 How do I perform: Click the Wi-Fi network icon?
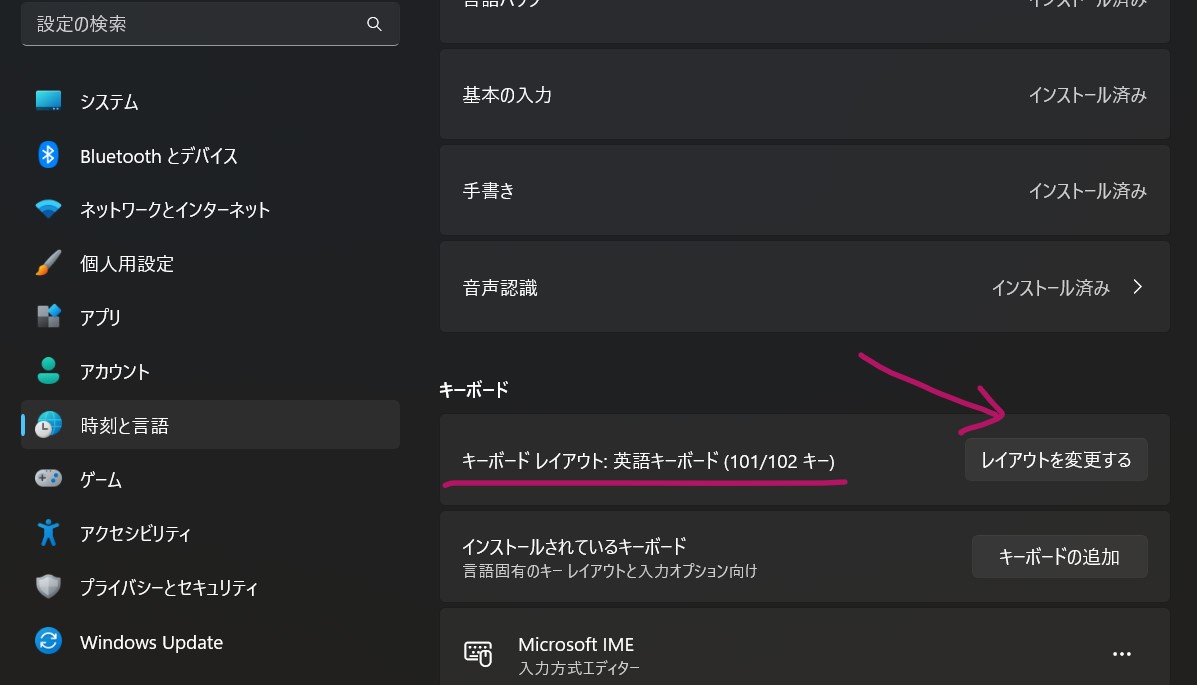[x=48, y=208]
